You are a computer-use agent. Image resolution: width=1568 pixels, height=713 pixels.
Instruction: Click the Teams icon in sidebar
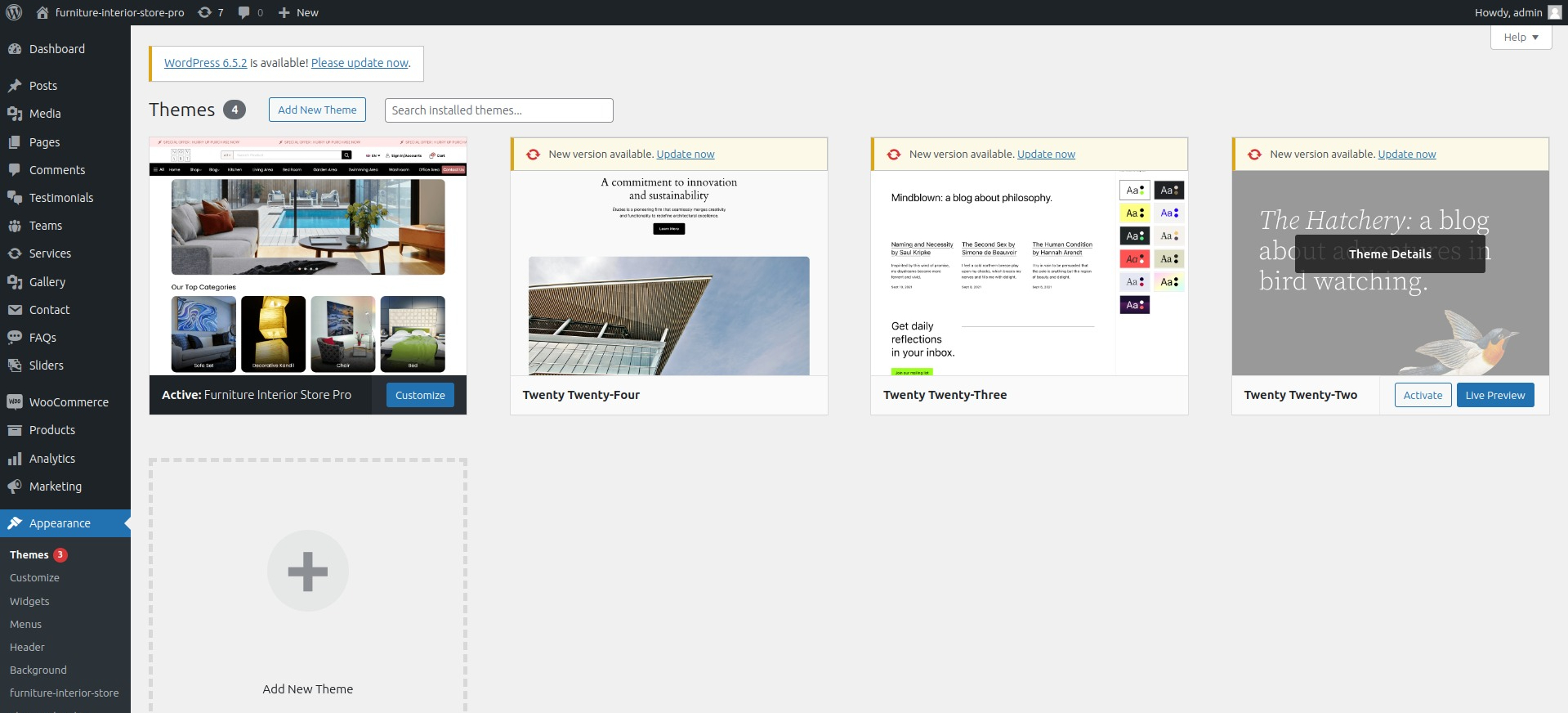pyautogui.click(x=15, y=226)
